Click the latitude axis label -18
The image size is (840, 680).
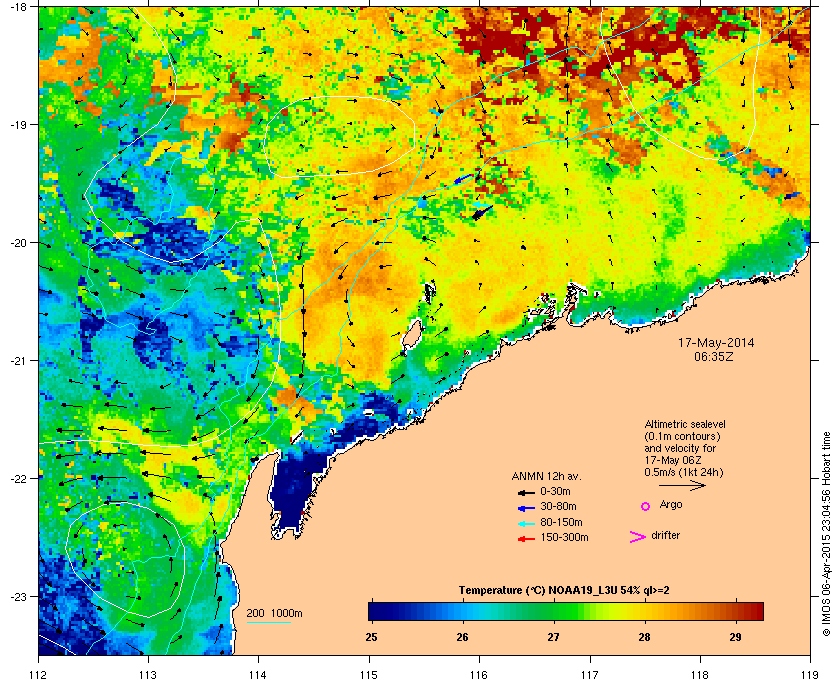tap(18, 7)
